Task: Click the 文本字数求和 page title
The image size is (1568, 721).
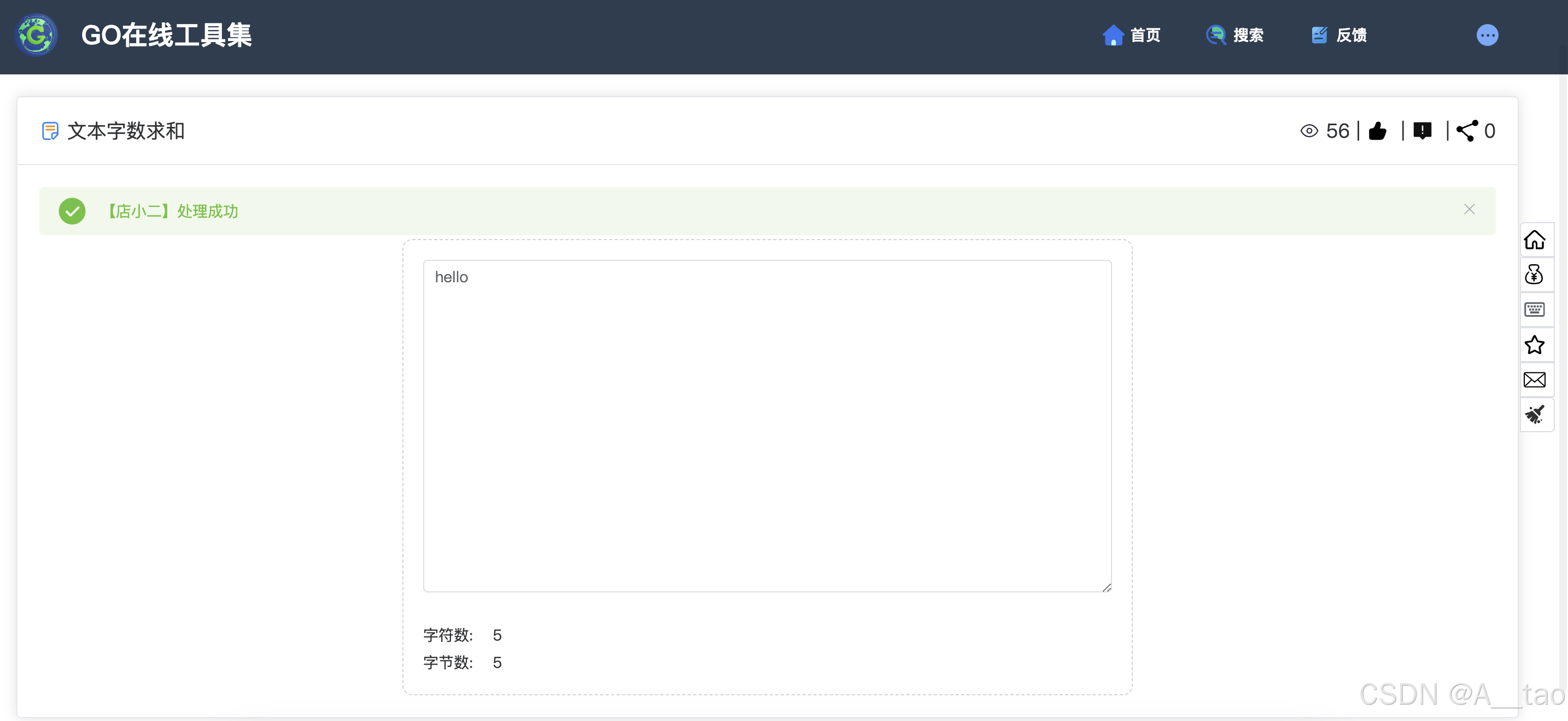Action: (x=125, y=131)
